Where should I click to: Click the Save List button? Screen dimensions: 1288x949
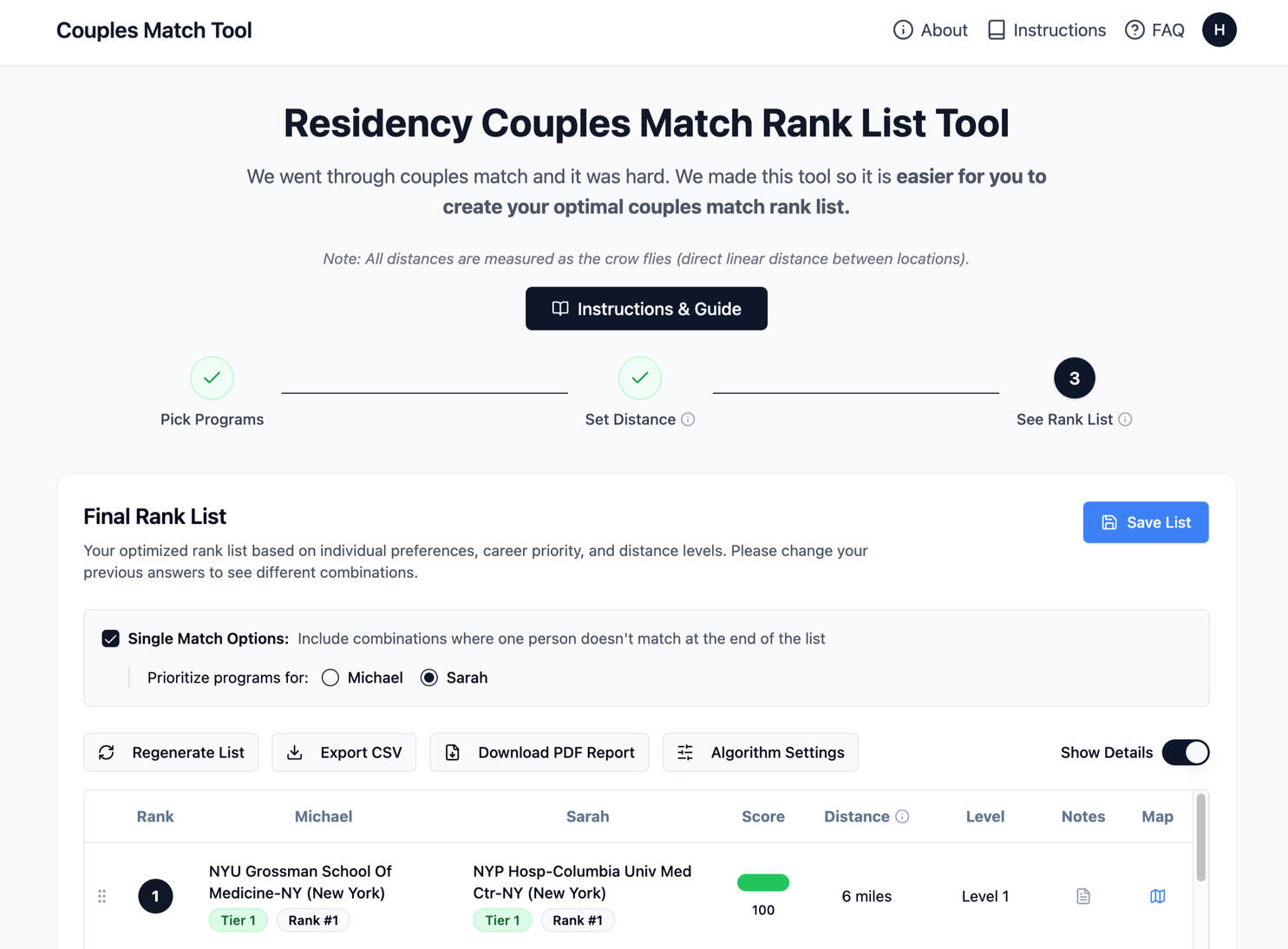pyautogui.click(x=1145, y=522)
